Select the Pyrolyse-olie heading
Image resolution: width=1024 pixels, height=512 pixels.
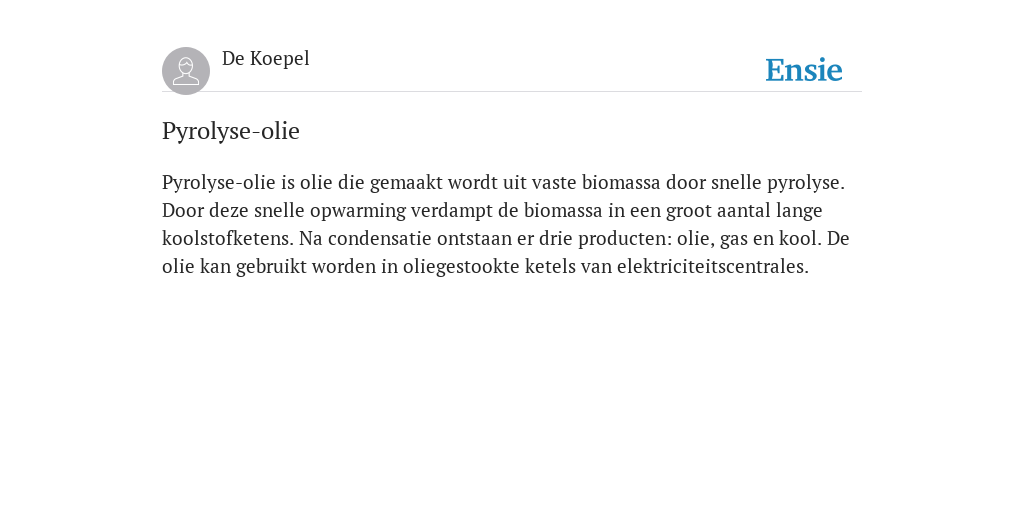pos(231,131)
